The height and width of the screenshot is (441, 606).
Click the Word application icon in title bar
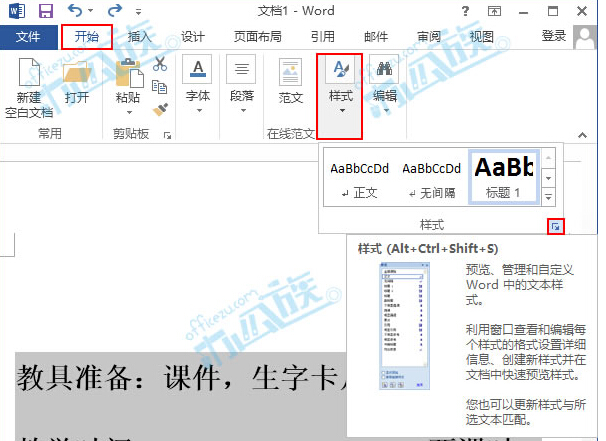[17, 11]
